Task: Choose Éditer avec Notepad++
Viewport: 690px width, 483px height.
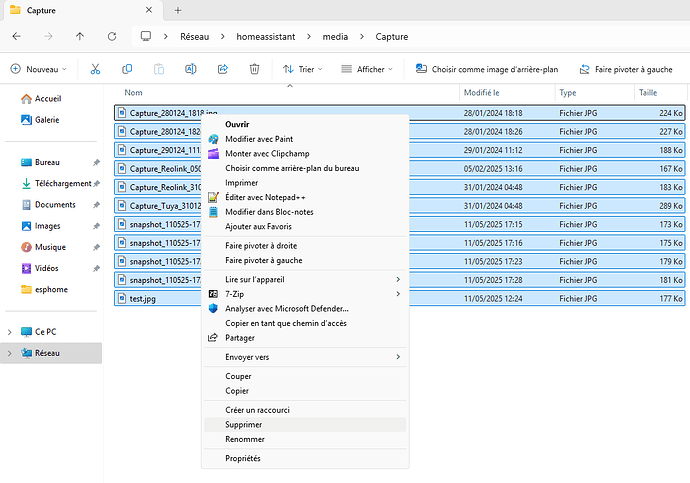Action: [305, 197]
